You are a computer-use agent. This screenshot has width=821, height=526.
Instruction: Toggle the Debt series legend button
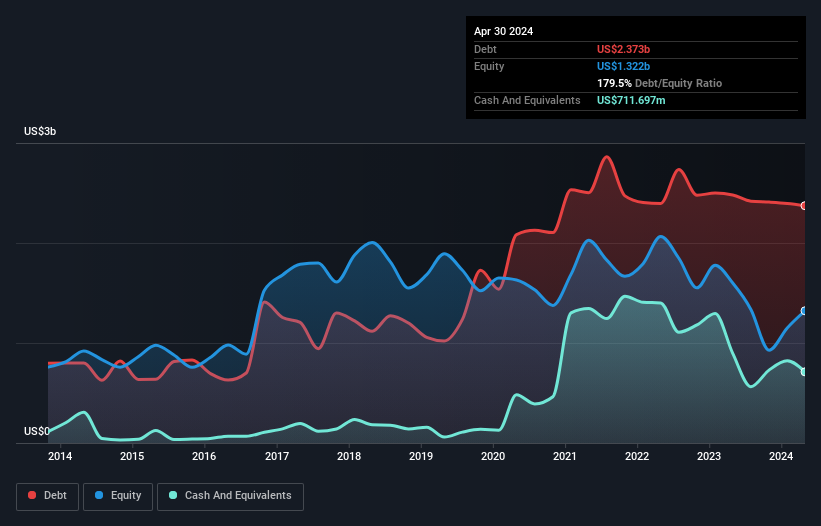(48, 496)
